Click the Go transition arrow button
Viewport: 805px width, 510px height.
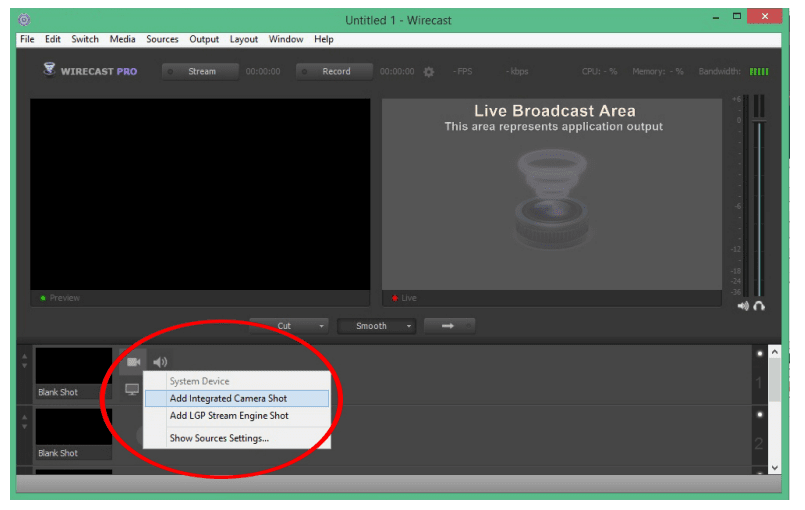449,326
